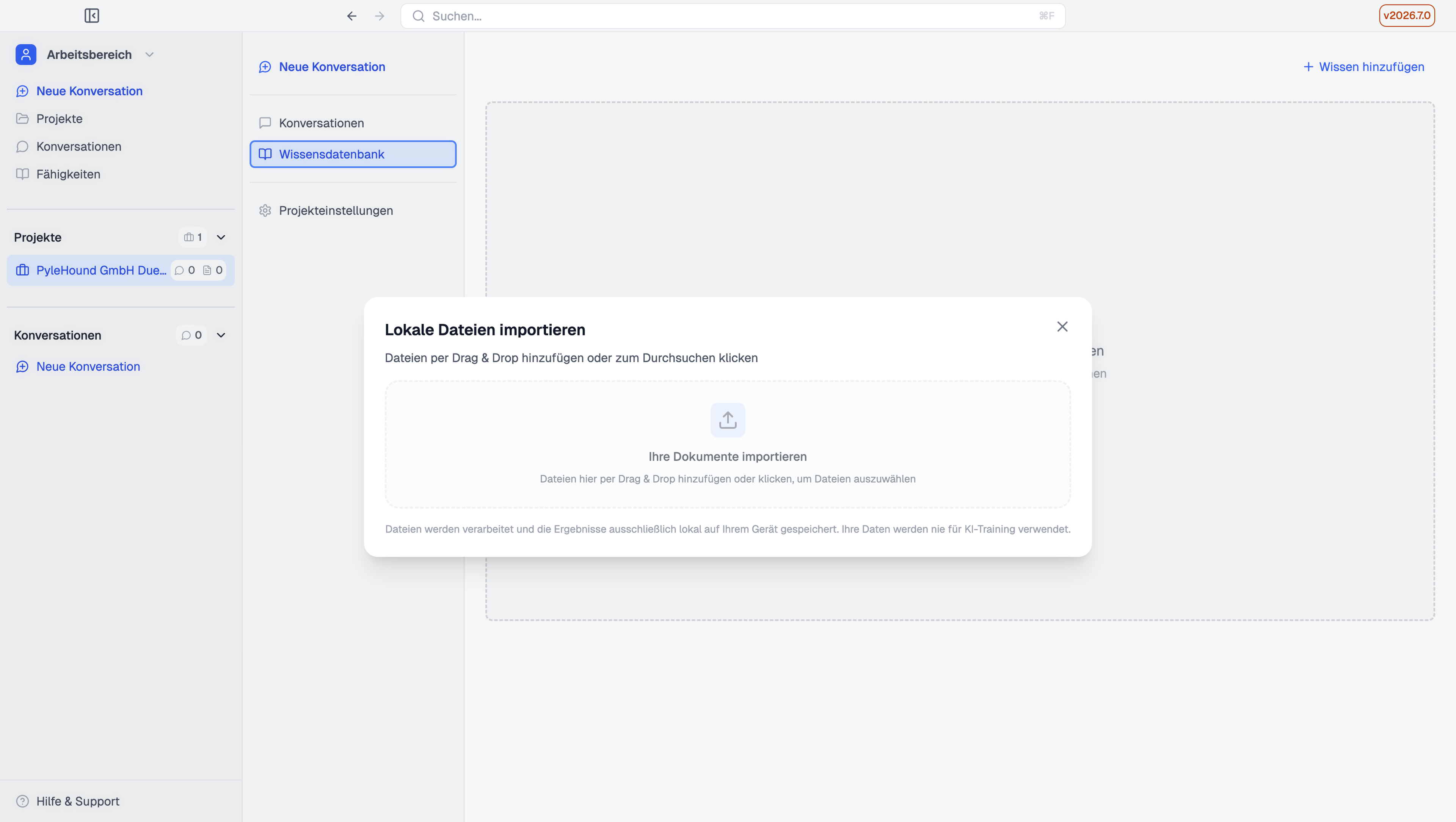Image resolution: width=1456 pixels, height=822 pixels.
Task: Go forward with the right arrow
Action: pyautogui.click(x=380, y=16)
